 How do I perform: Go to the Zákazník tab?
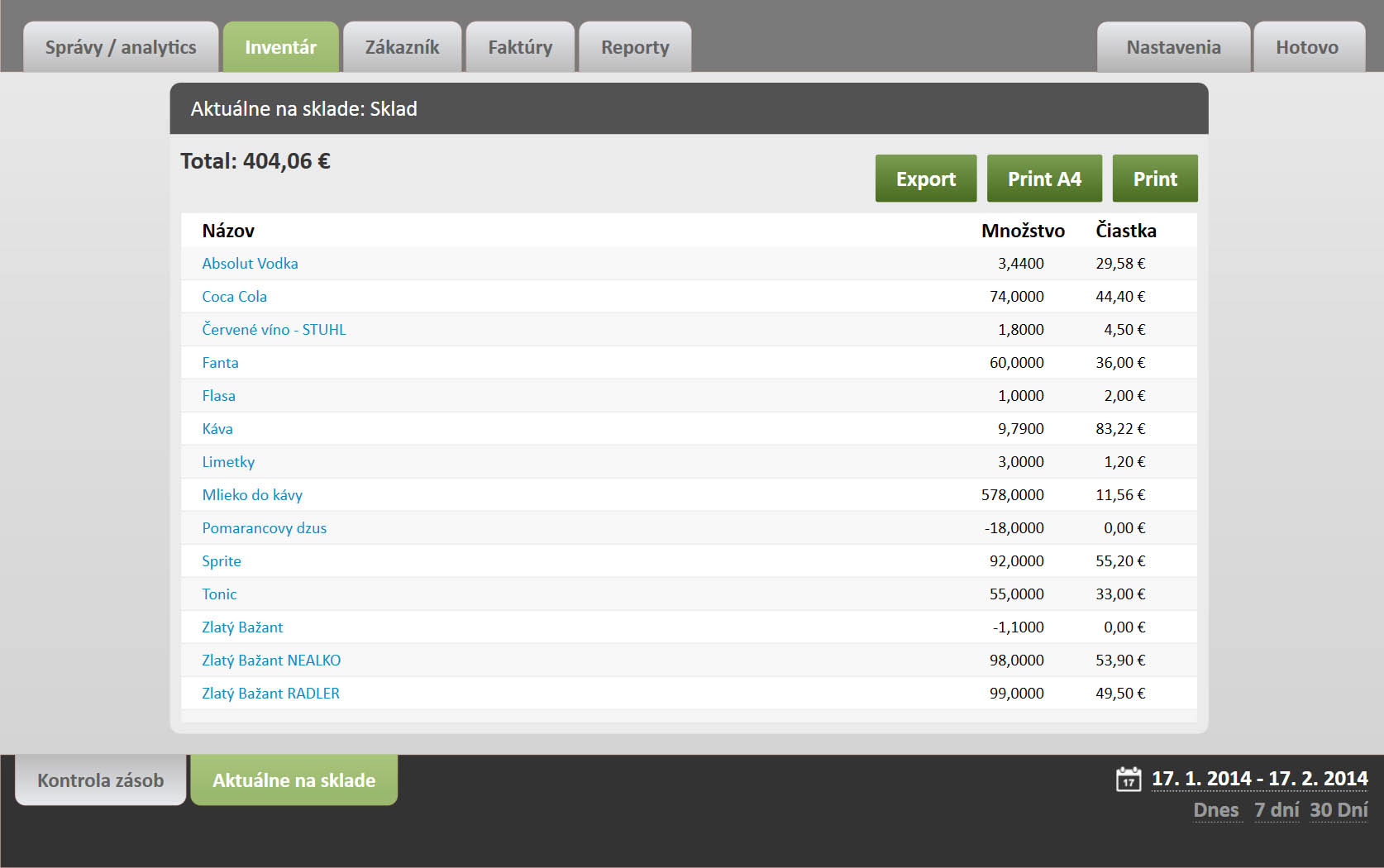(403, 47)
